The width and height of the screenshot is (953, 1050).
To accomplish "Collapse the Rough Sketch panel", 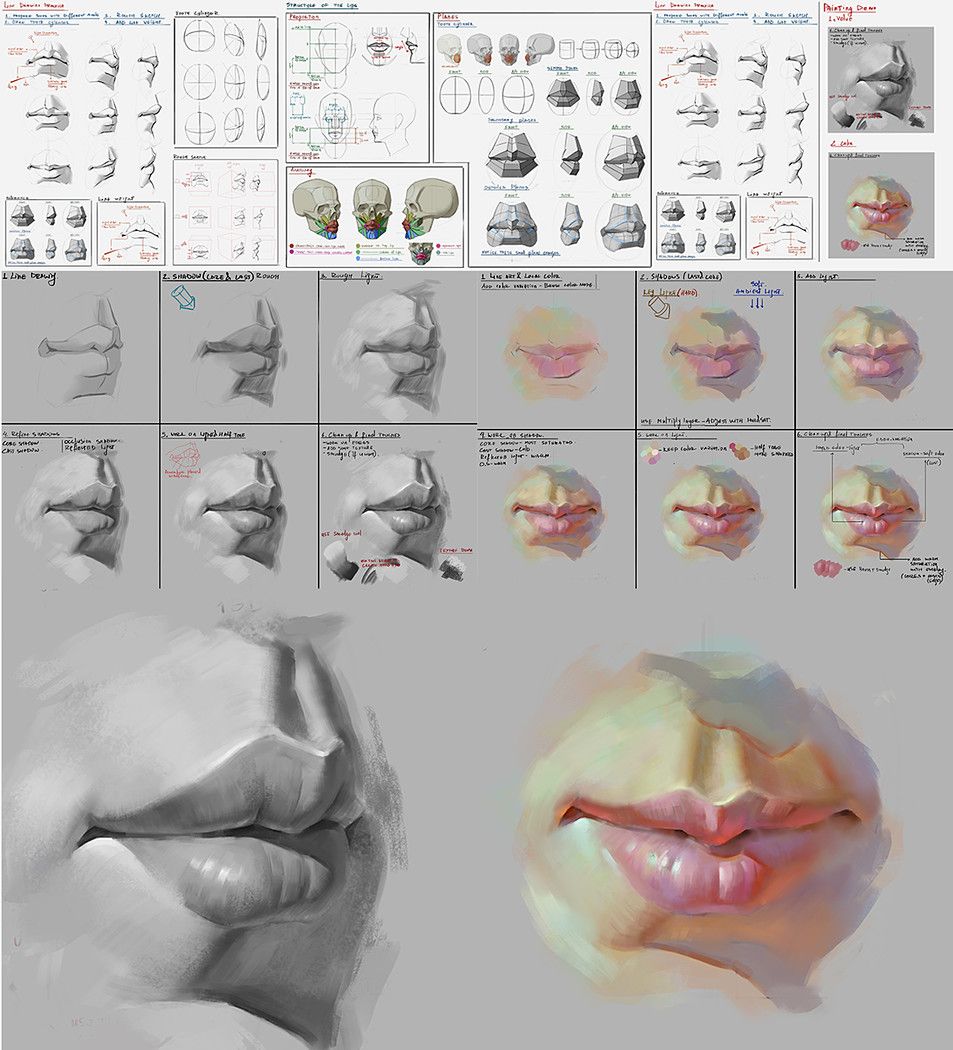I will pyautogui.click(x=190, y=158).
